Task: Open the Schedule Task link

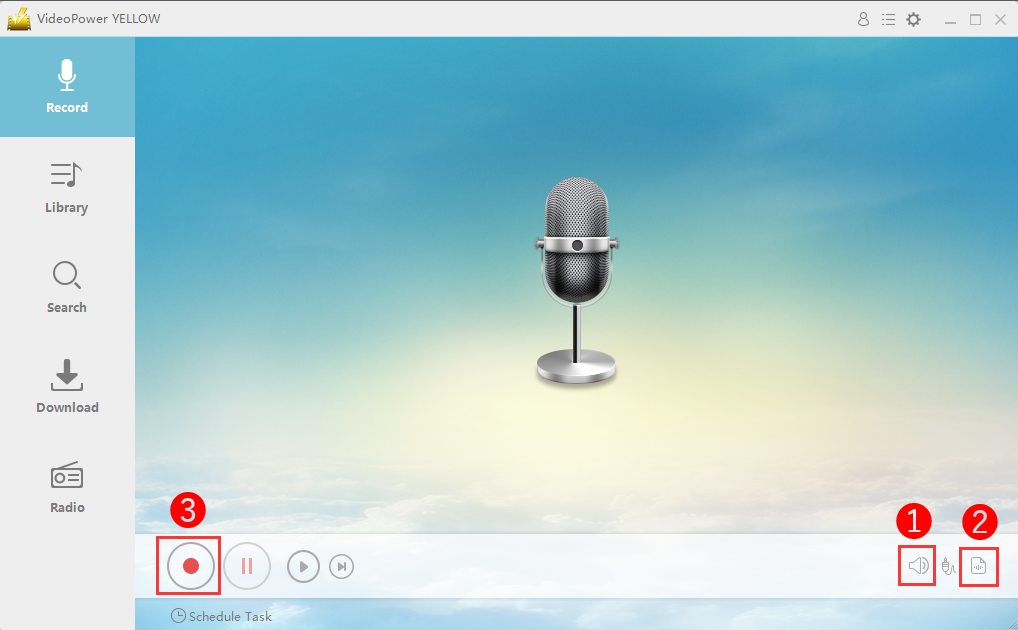Action: point(221,616)
